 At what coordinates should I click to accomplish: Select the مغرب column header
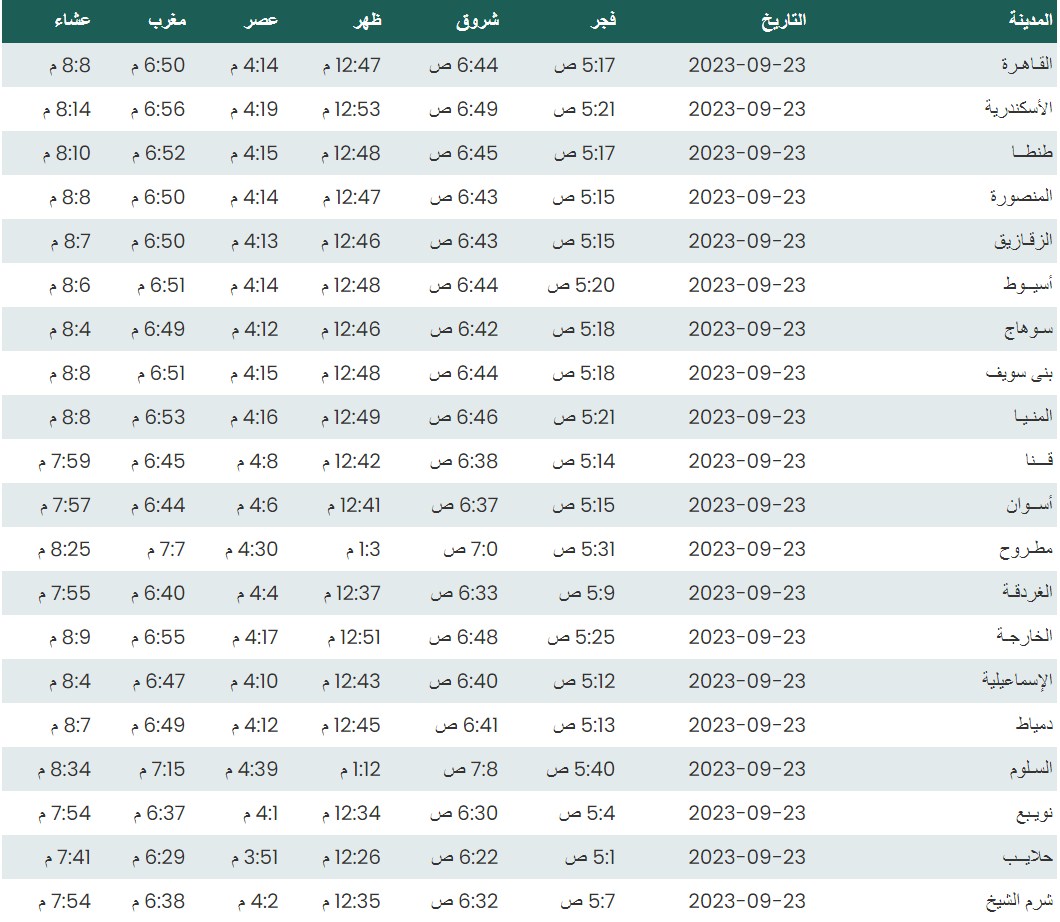pos(168,20)
